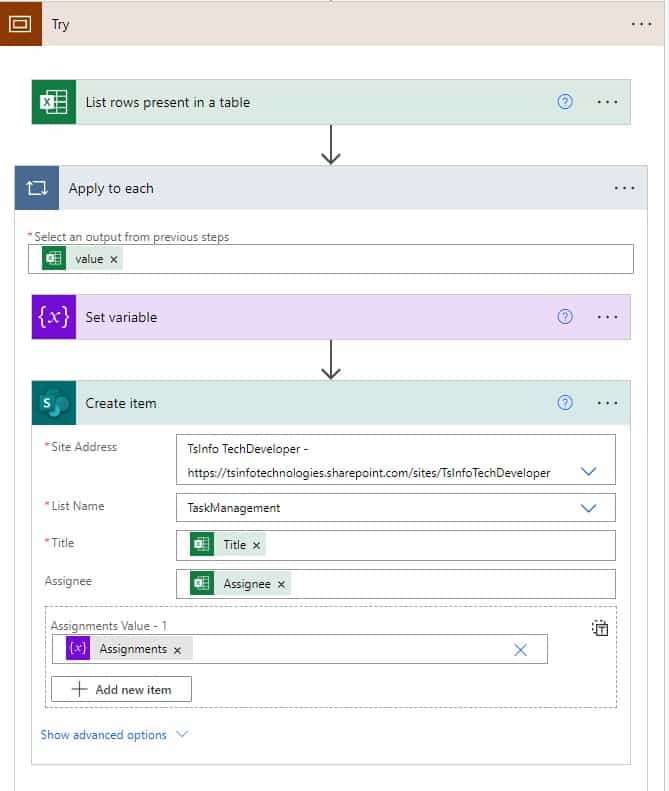The height and width of the screenshot is (791, 669).
Task: Remove the Title dynamic content token
Action: pyautogui.click(x=257, y=545)
